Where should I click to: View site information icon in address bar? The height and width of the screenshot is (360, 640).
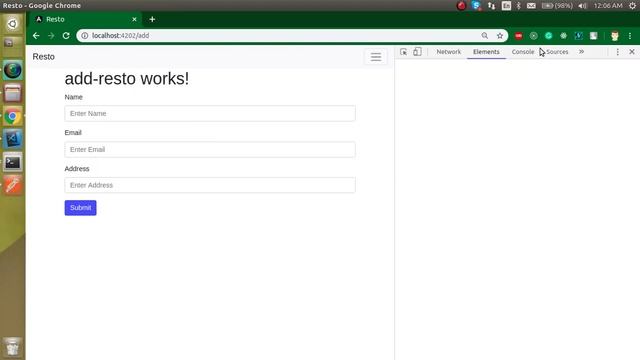click(x=84, y=36)
